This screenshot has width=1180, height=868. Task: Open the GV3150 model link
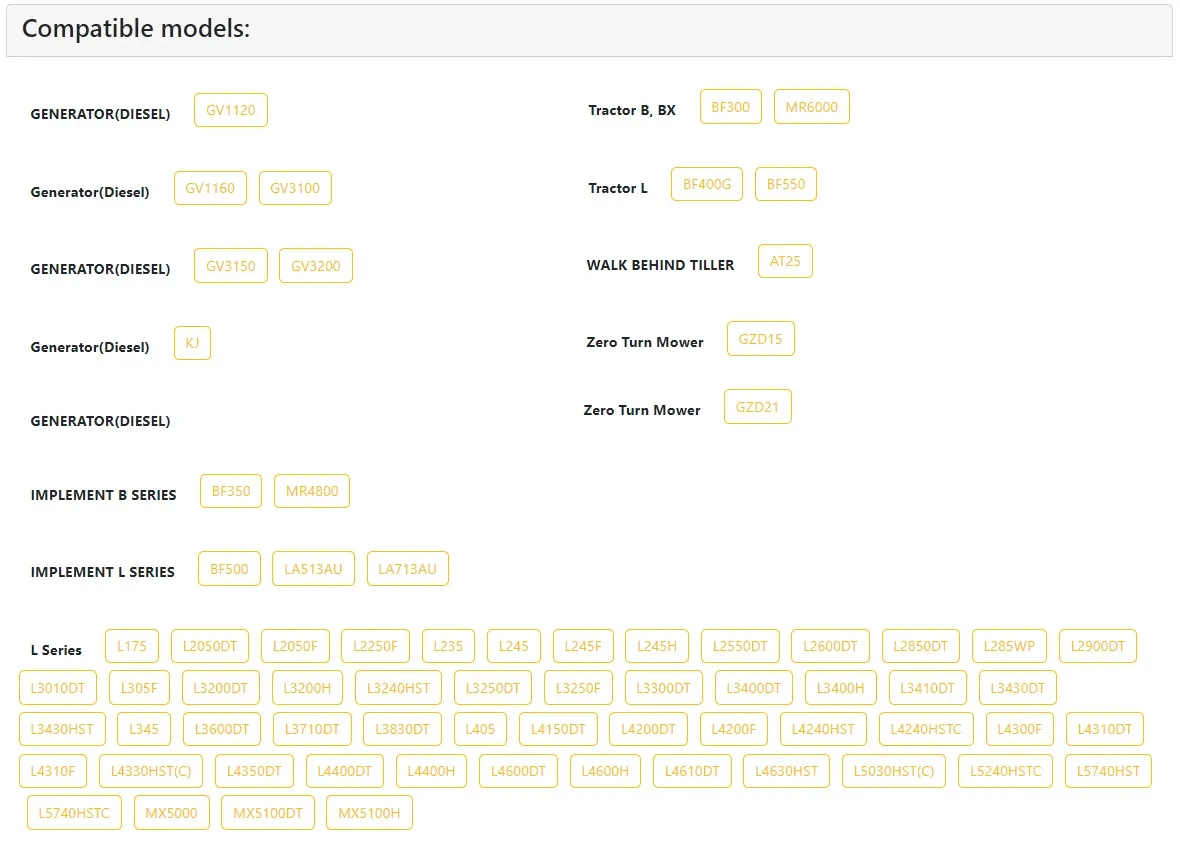tap(230, 266)
